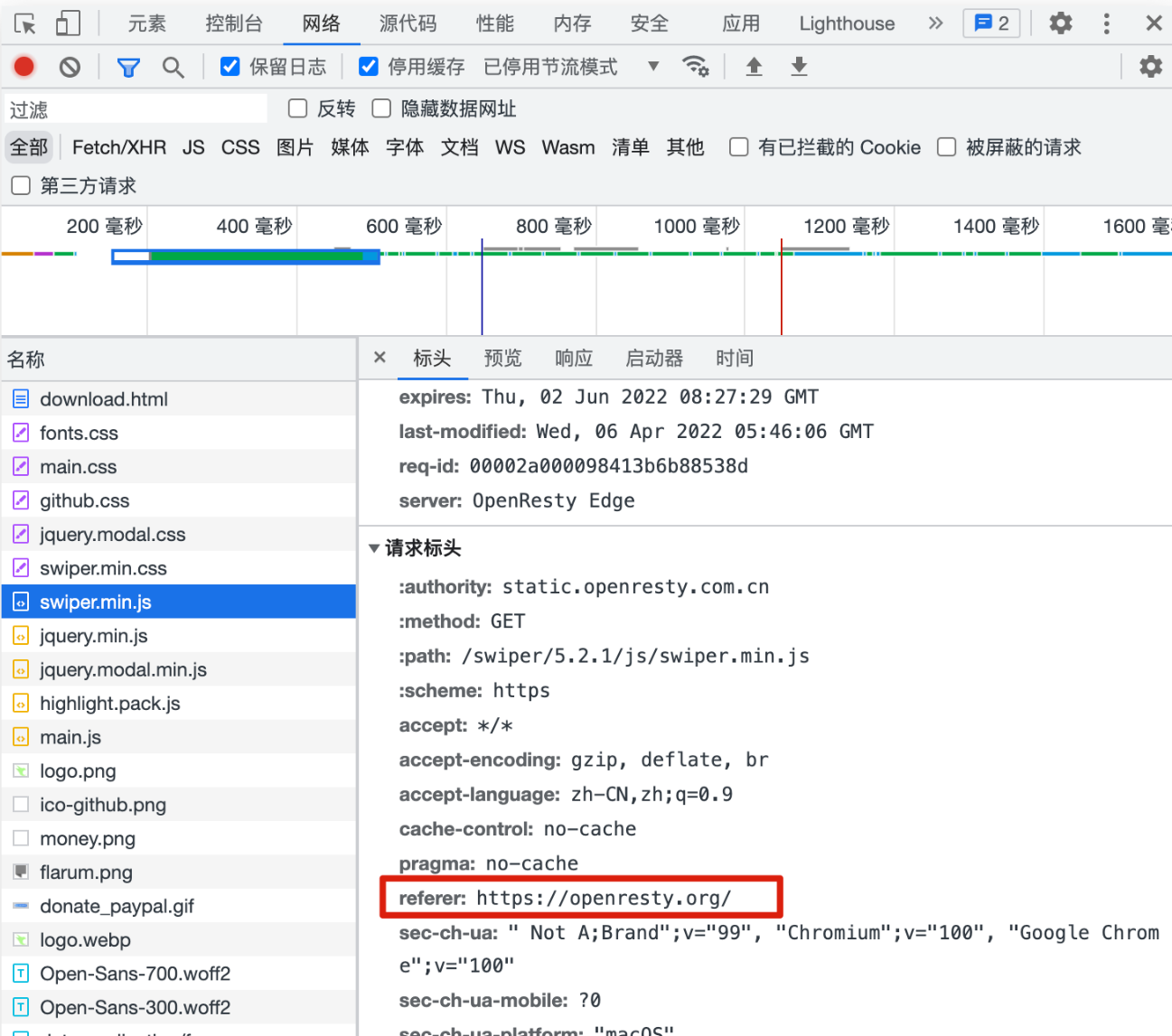Select highlight.pack.js request row
The height and width of the screenshot is (1036, 1172).
pyautogui.click(x=179, y=704)
